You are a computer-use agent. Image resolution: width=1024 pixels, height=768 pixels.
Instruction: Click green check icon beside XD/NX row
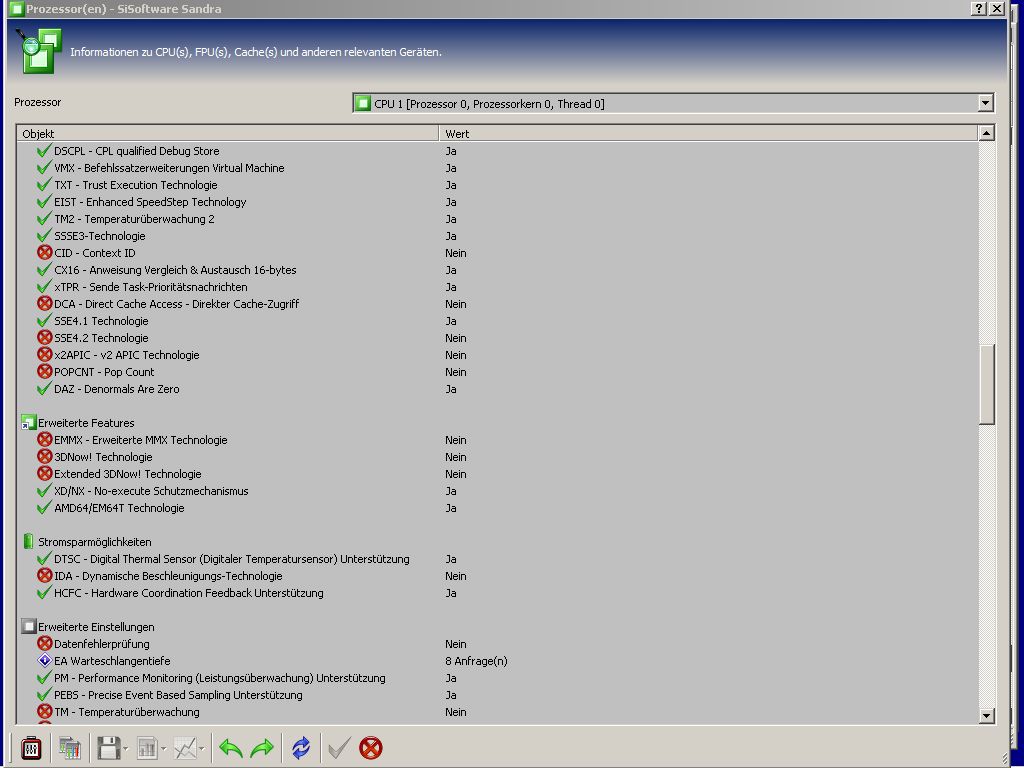coord(44,490)
